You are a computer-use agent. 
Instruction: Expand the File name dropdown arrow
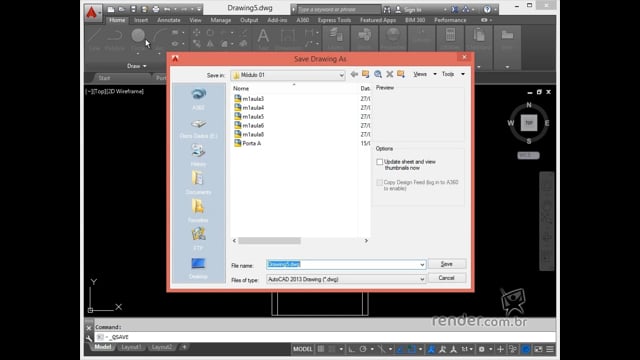click(422, 265)
